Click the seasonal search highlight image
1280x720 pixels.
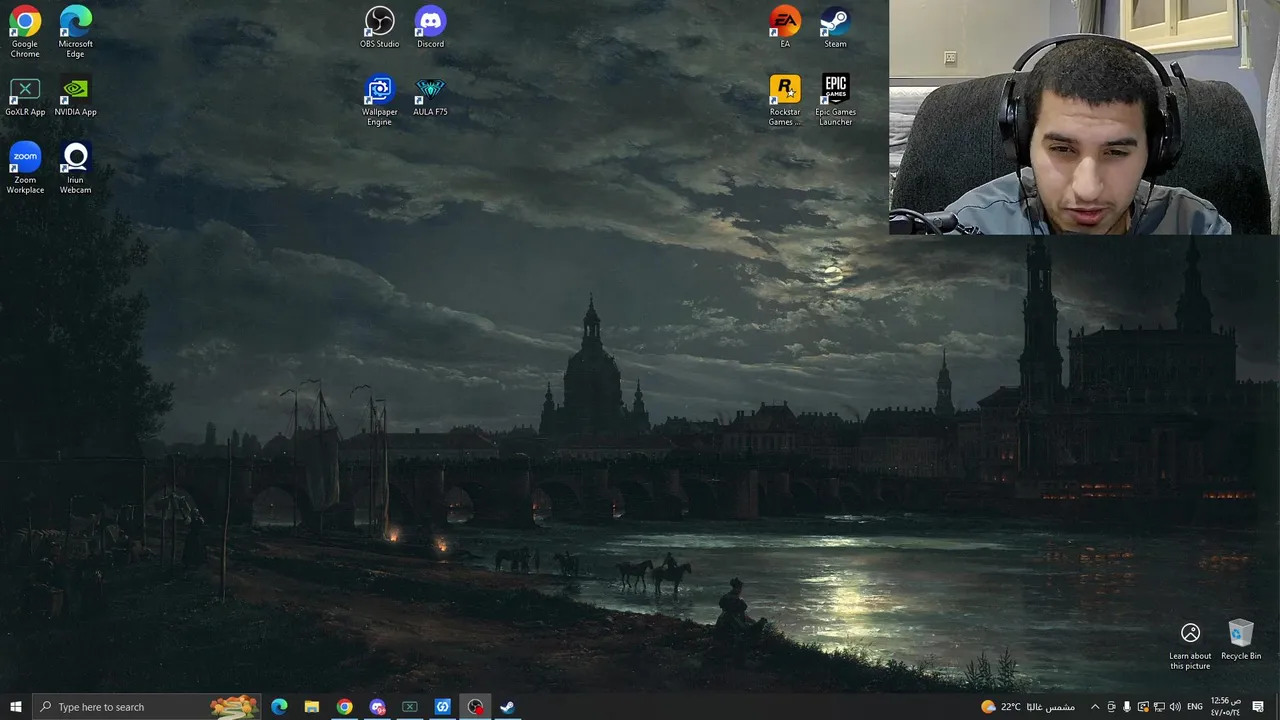pos(233,707)
